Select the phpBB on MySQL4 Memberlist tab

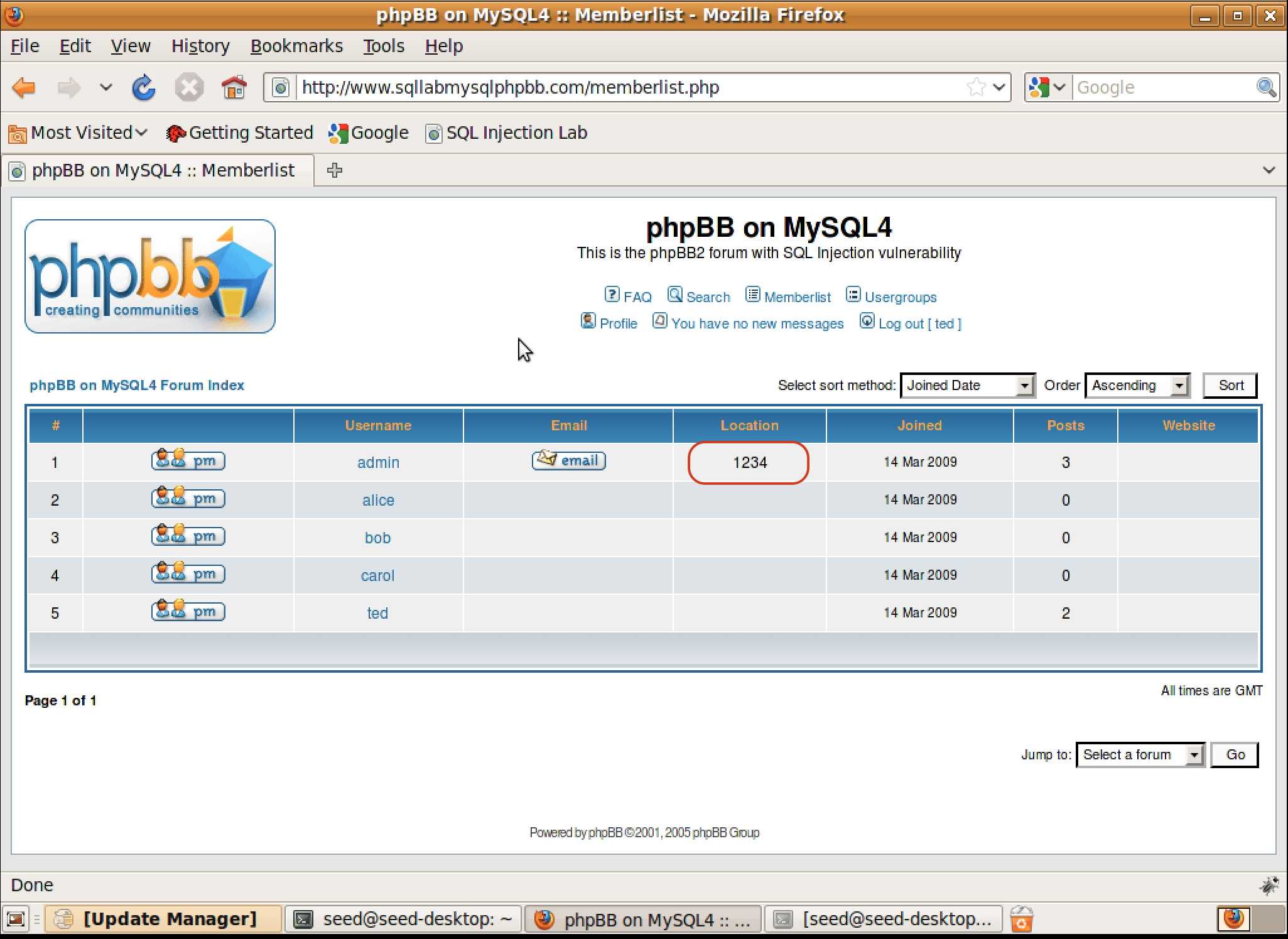158,170
